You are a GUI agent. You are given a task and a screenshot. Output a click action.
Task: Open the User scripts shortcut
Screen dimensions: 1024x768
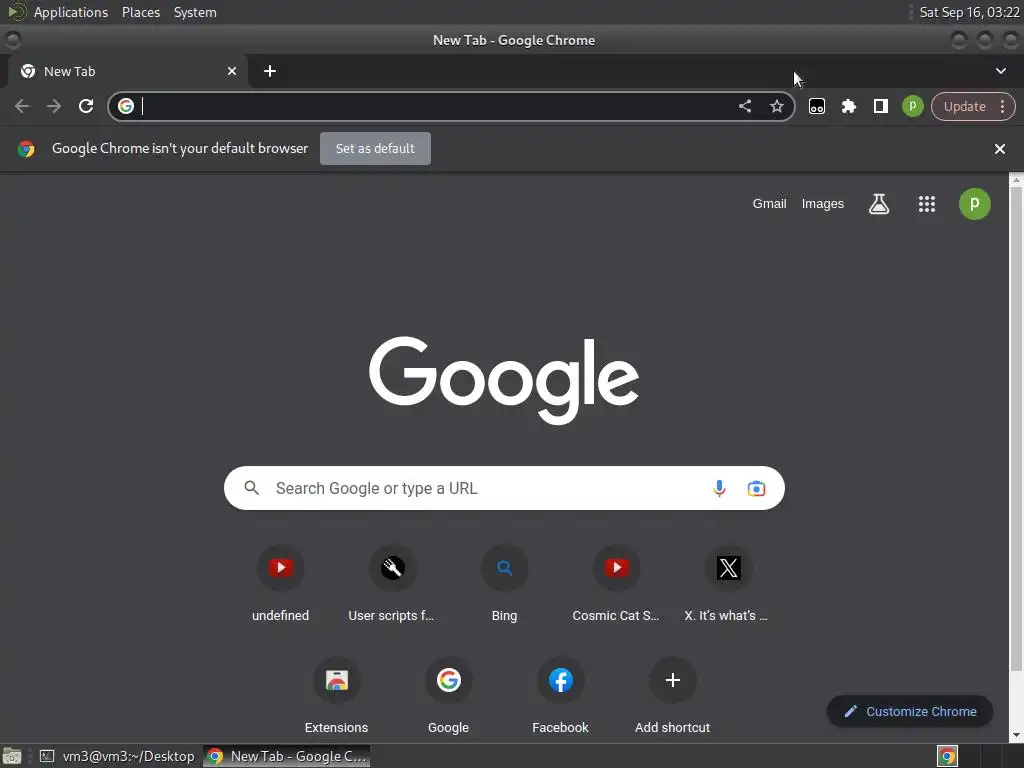(x=392, y=584)
